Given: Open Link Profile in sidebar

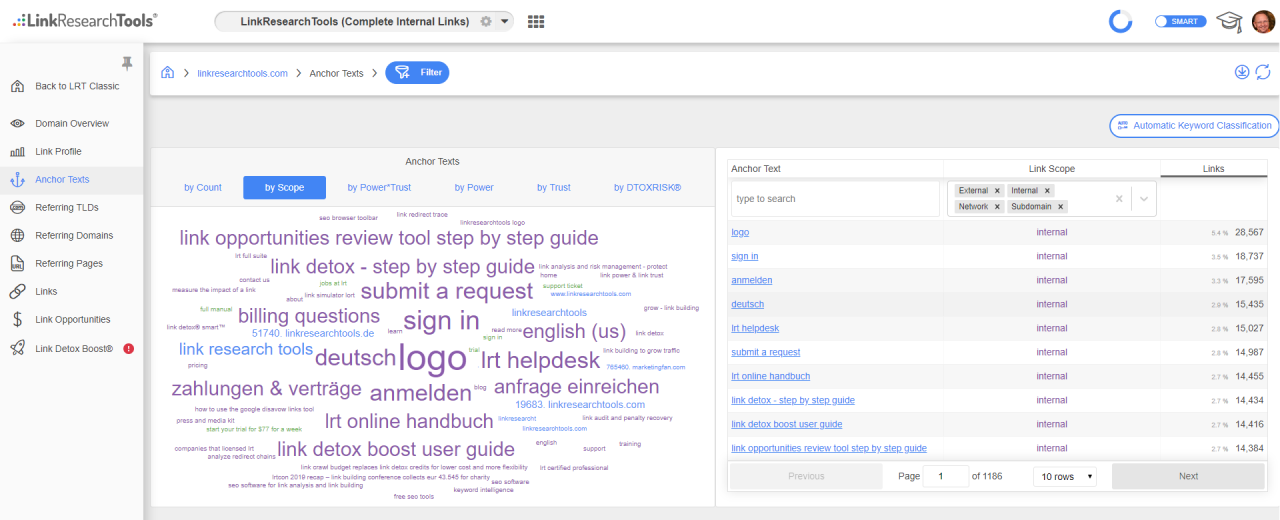Looking at the screenshot, I should [x=58, y=152].
